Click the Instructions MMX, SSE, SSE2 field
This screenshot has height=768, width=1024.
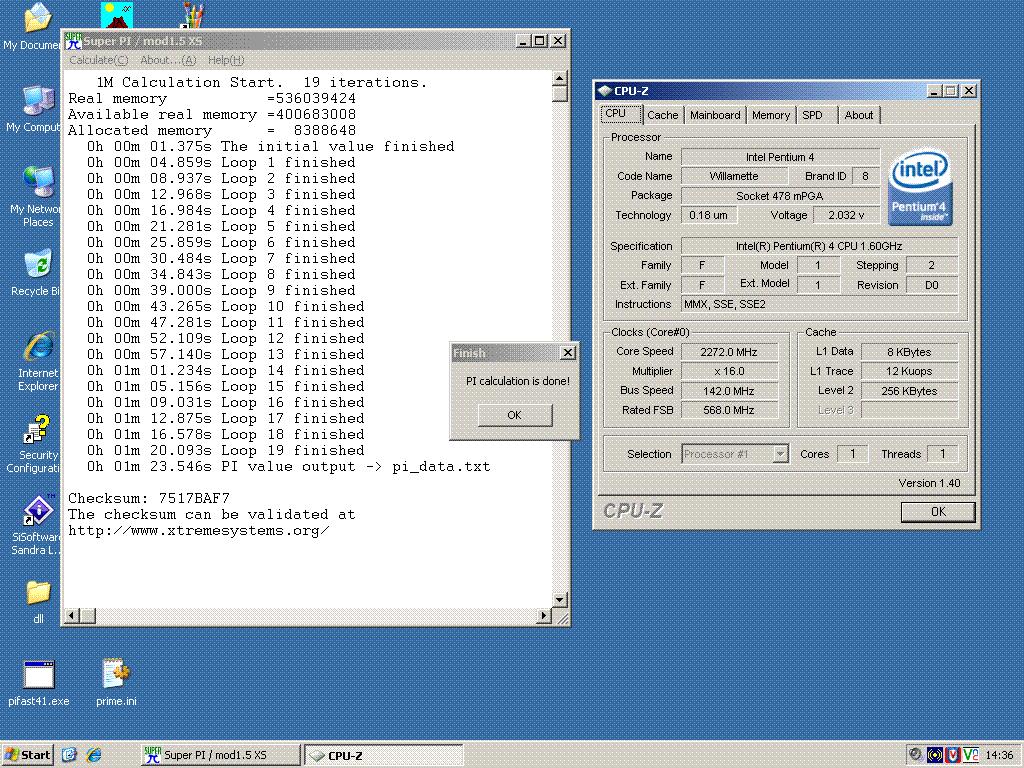coord(820,304)
